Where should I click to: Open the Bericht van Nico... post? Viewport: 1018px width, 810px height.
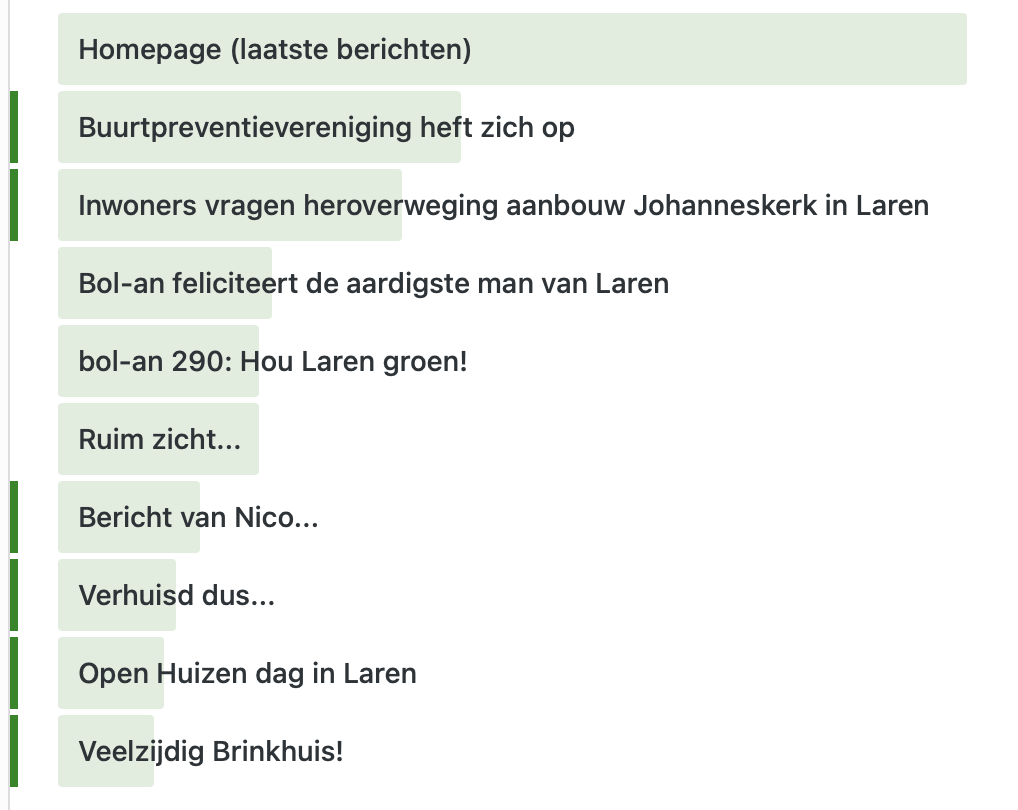coord(198,517)
